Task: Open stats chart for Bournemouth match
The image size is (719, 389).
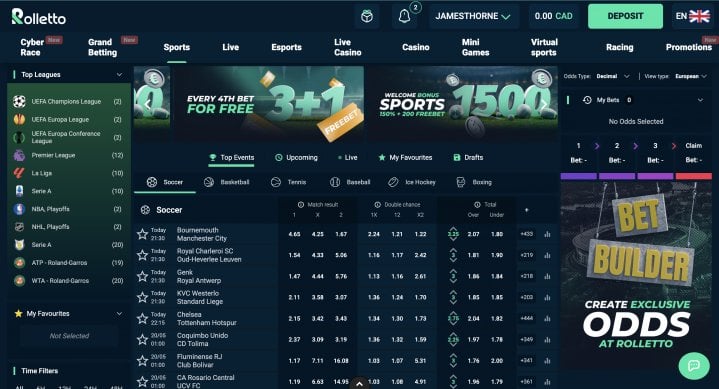Action: click(x=547, y=234)
